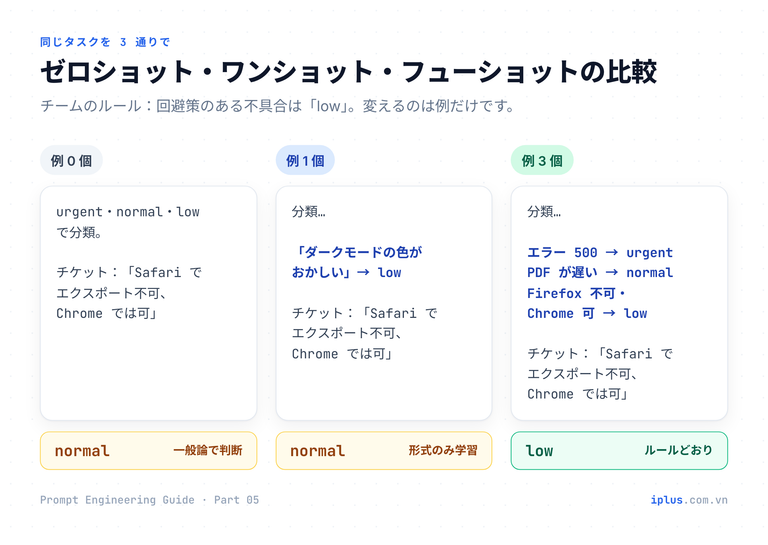
Task: Click the ルールどおり caption
Action: (x=678, y=450)
